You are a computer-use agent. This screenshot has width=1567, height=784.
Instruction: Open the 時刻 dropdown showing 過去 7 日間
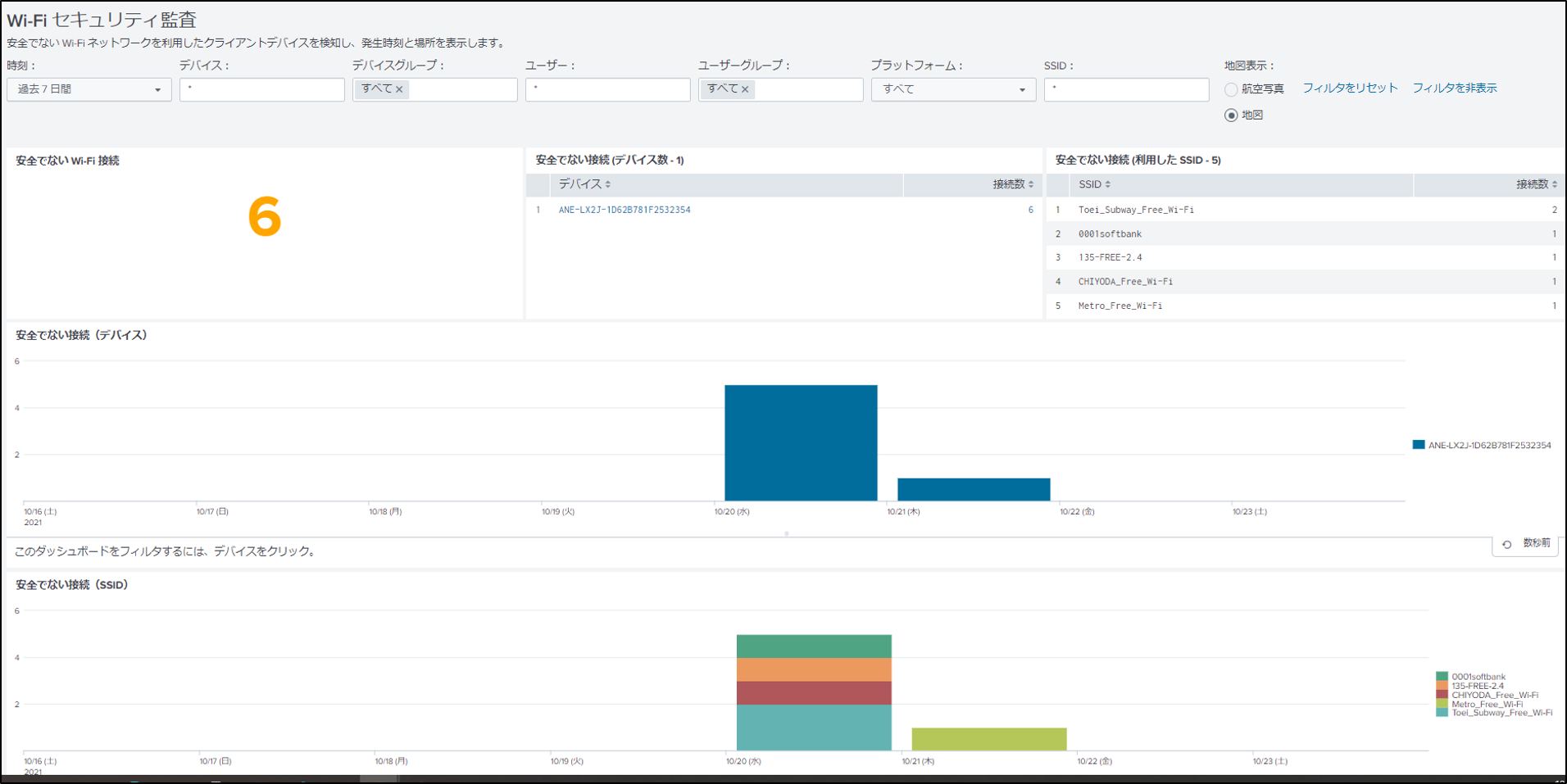click(x=89, y=89)
